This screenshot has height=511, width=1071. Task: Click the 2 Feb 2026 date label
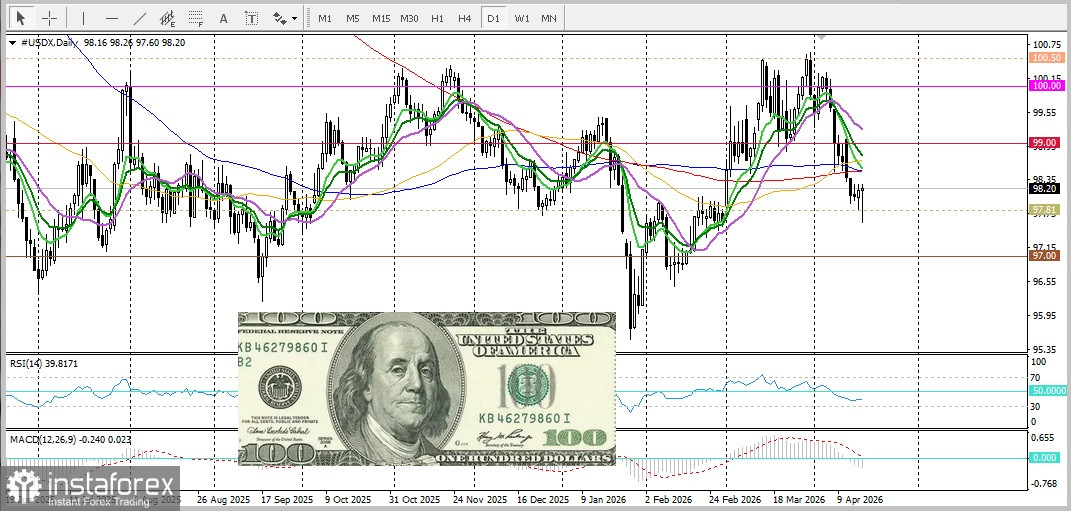[668, 499]
